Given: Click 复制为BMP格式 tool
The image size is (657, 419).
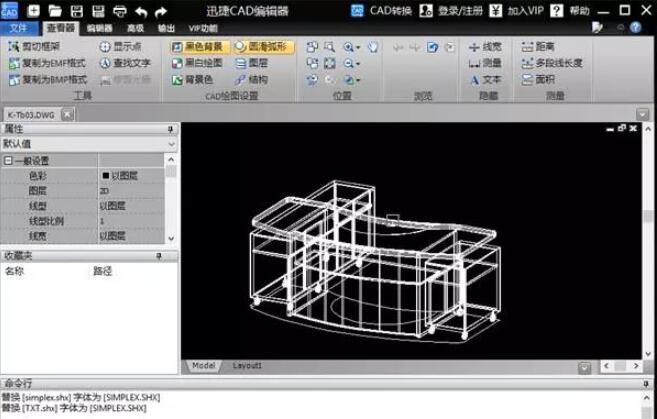Looking at the screenshot, I should 47,80.
